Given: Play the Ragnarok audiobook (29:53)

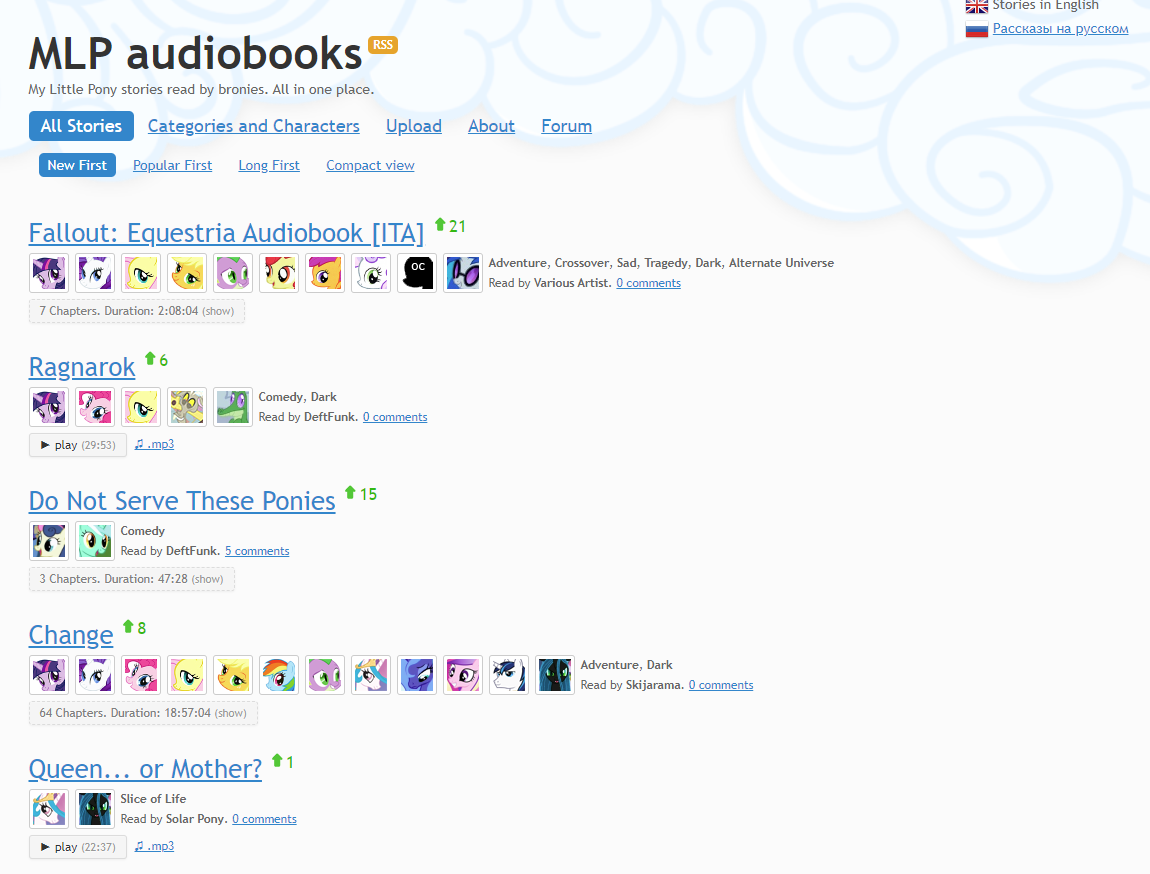Looking at the screenshot, I should click(x=78, y=445).
